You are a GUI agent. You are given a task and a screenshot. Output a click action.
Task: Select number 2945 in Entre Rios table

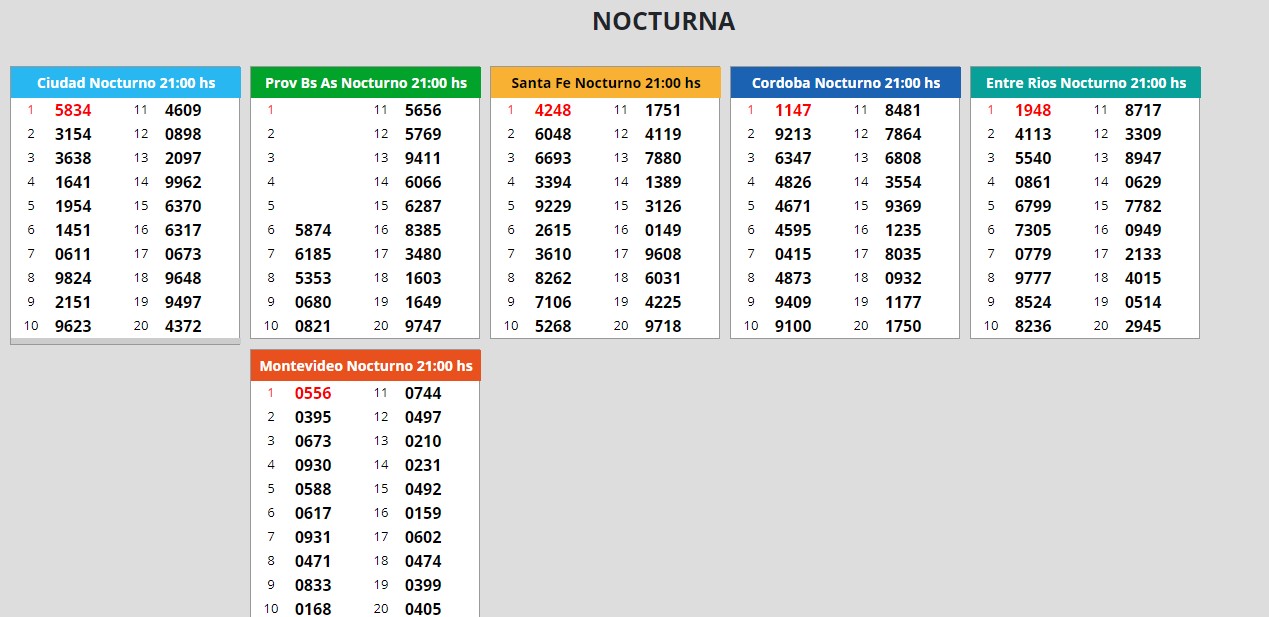1143,326
